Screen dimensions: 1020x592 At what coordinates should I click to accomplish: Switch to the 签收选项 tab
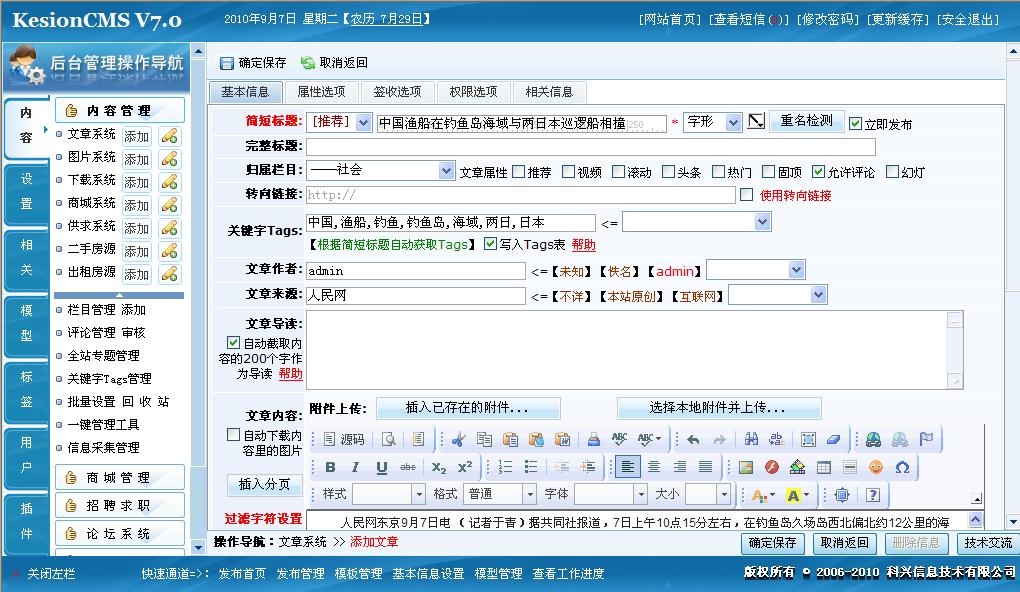[397, 92]
